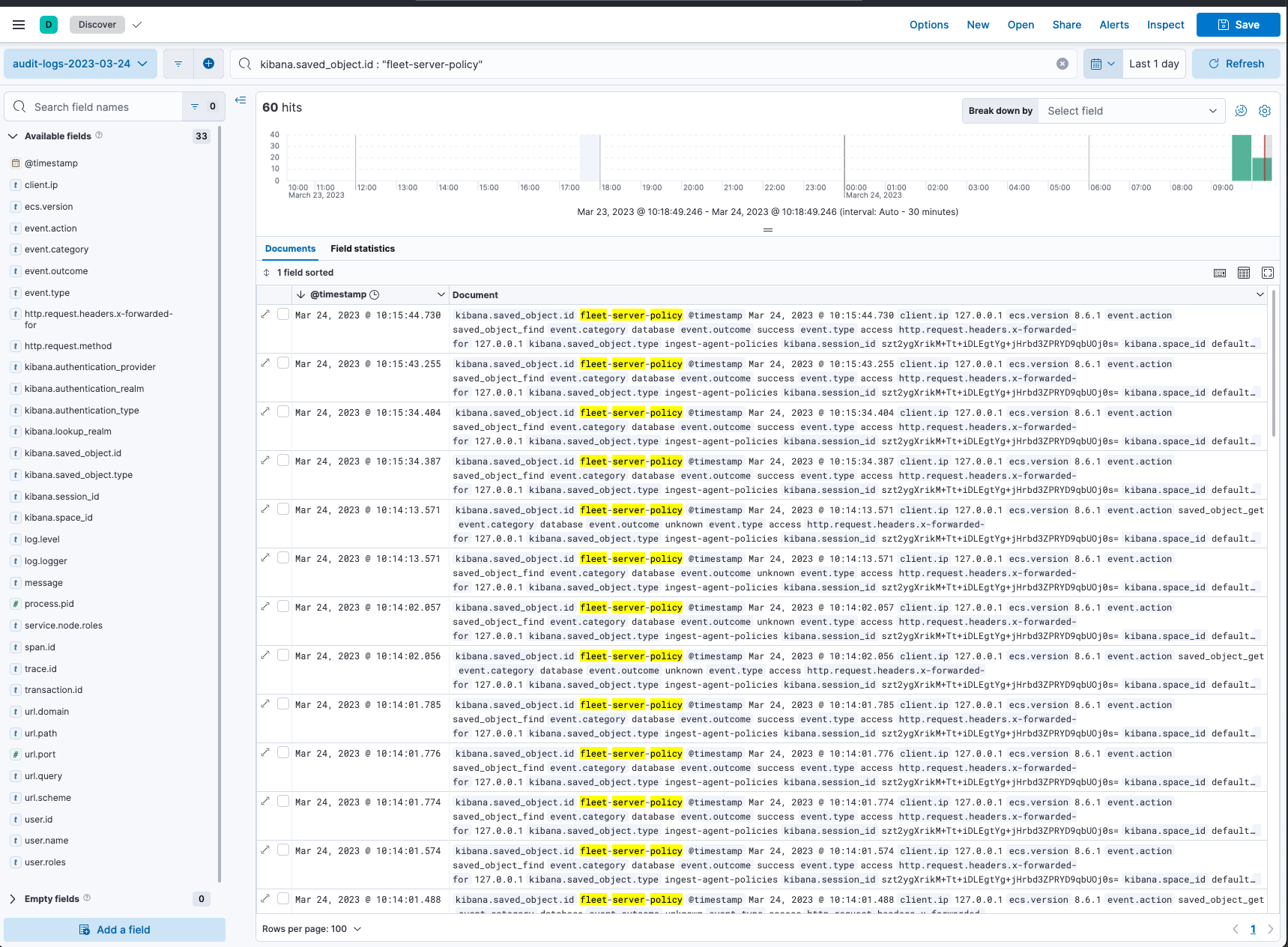Click the document table vertical scrollbar
The width and height of the screenshot is (1288, 947).
click(x=1273, y=363)
